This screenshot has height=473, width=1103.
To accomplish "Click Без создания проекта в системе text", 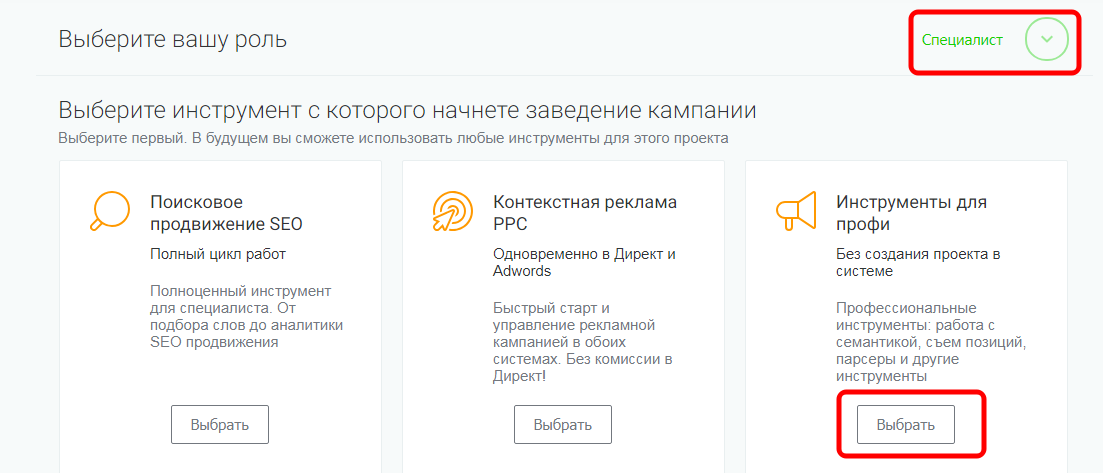I will [918, 262].
